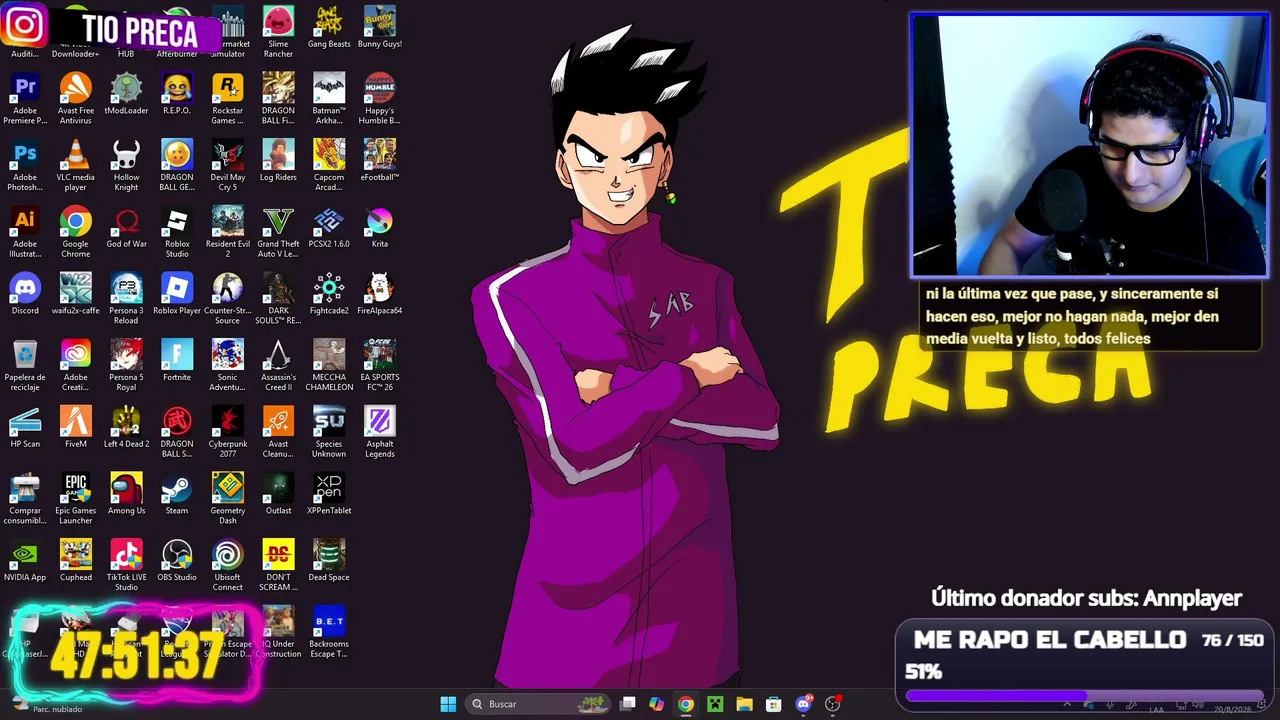Open the Among Us desktop shortcut
The width and height of the screenshot is (1280, 720).
coord(126,494)
